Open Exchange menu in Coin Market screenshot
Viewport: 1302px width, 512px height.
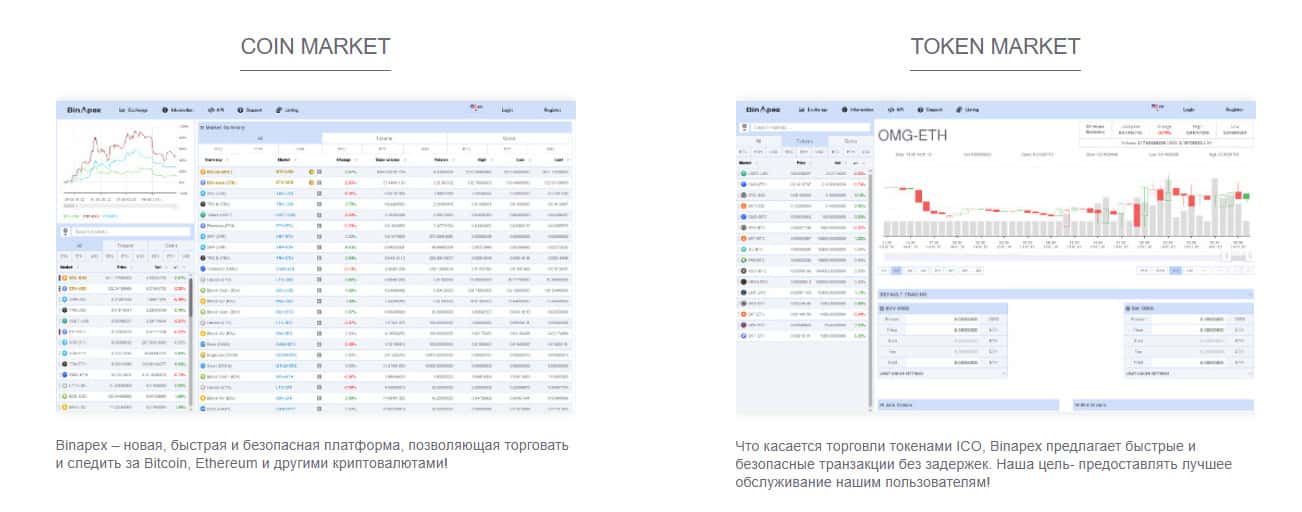tap(133, 109)
